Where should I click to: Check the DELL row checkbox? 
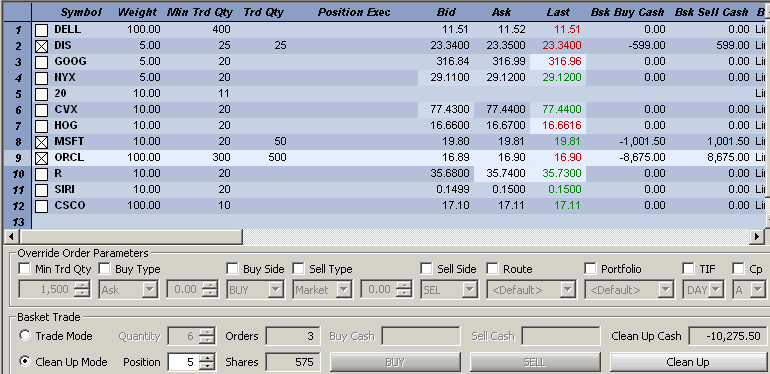pos(42,30)
